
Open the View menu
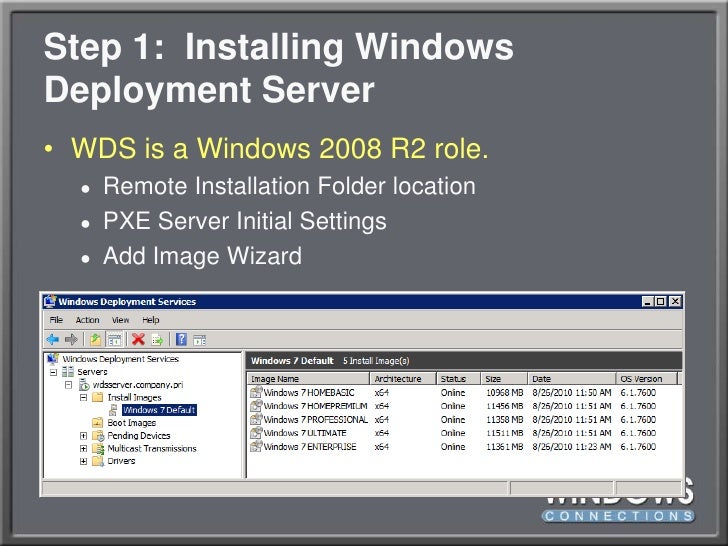(120, 320)
